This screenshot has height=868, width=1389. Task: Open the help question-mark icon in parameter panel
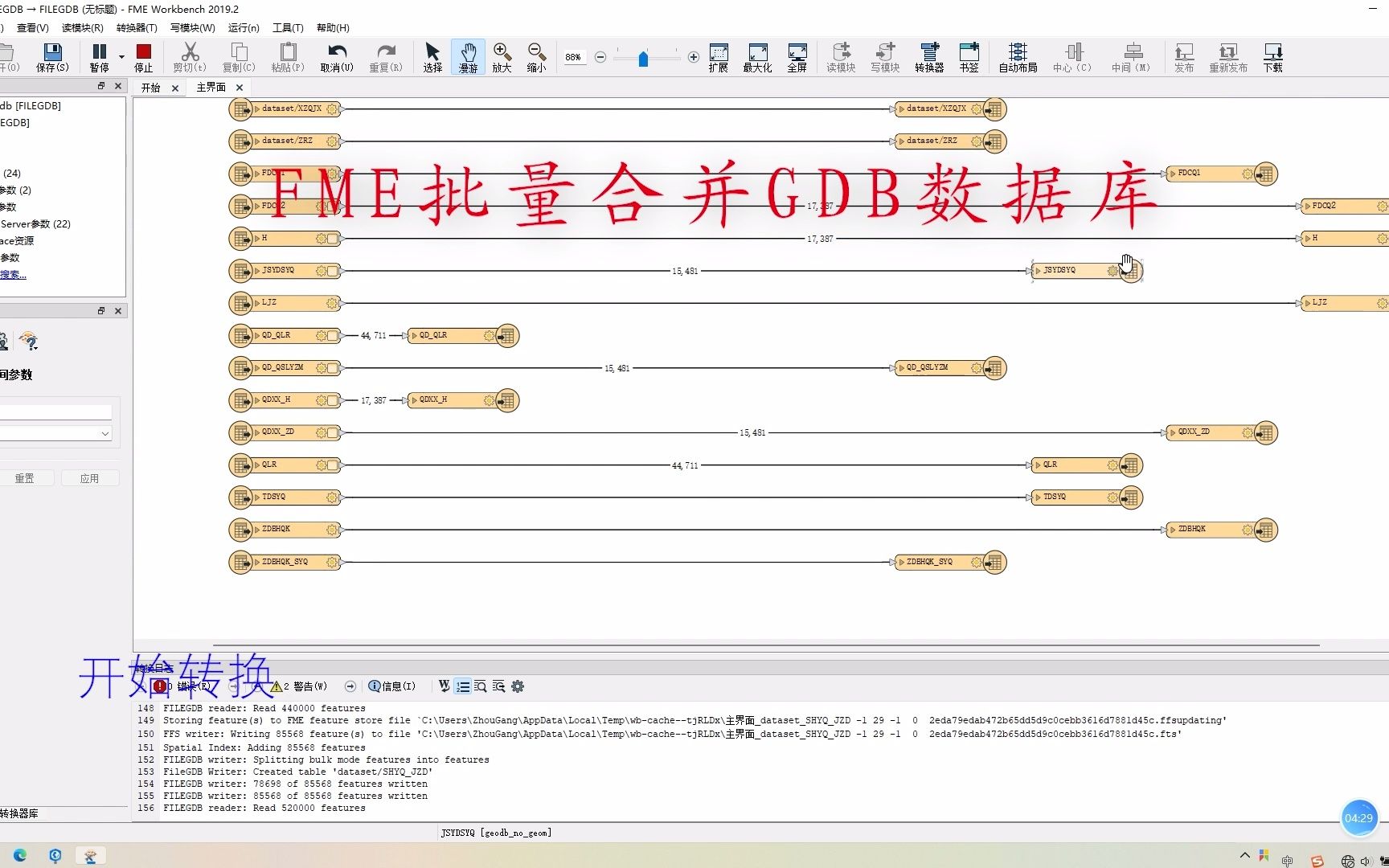tap(29, 342)
